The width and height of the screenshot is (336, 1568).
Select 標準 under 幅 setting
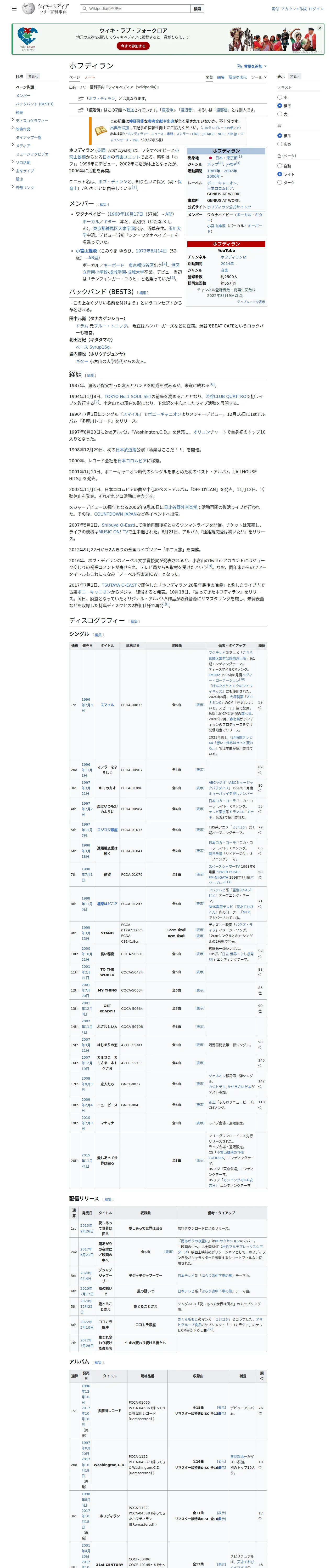(280, 136)
